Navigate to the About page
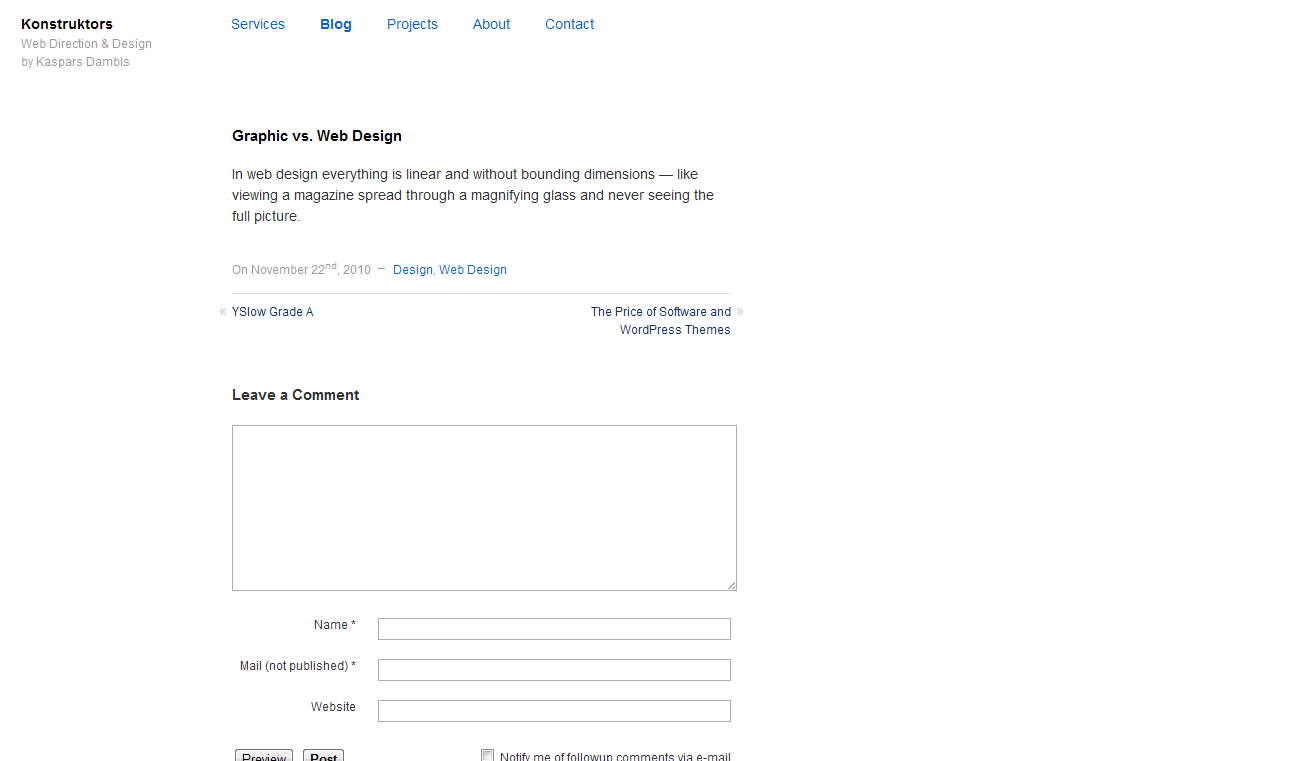Viewport: 1302px width, 761px height. [491, 24]
